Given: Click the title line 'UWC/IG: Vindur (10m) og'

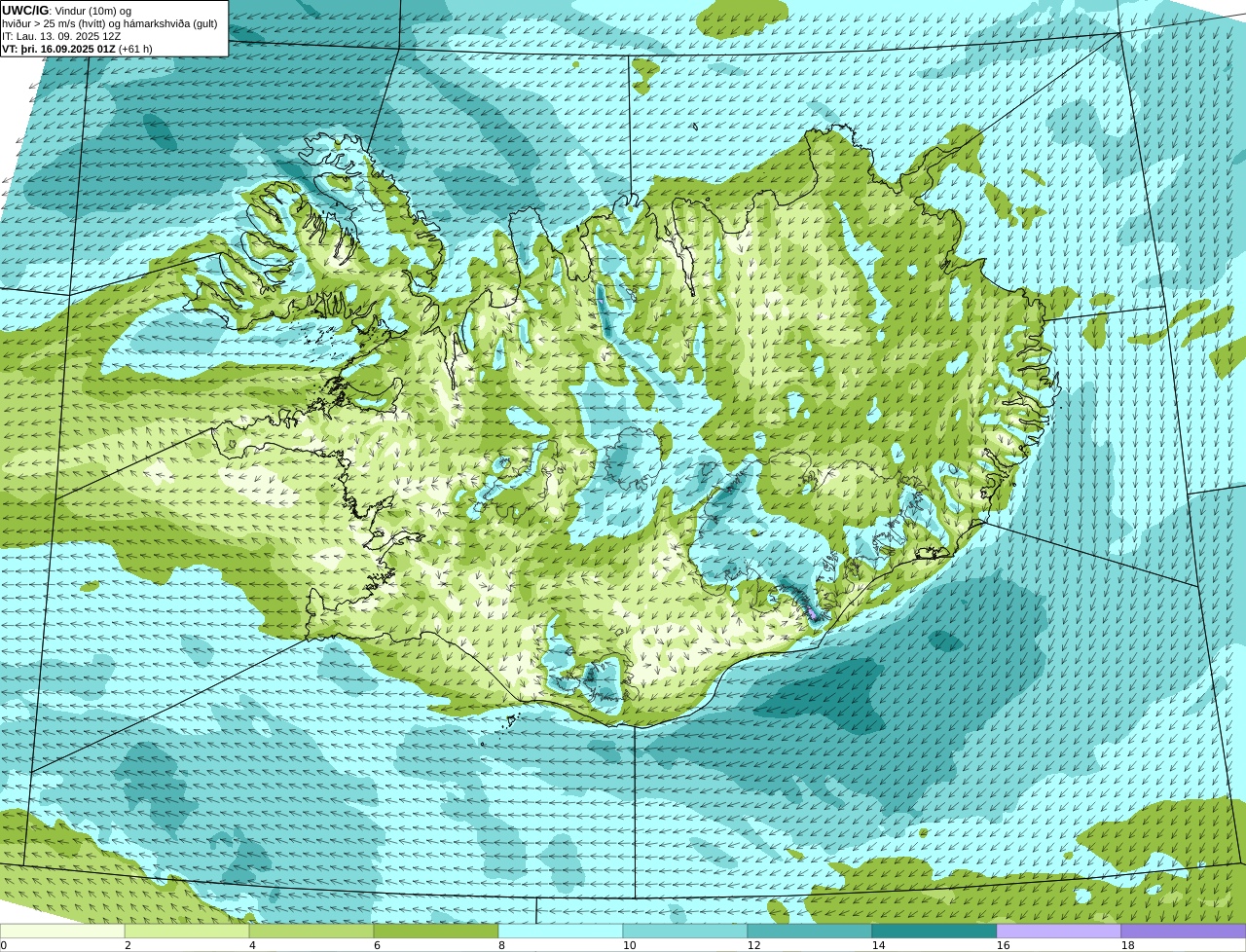Looking at the screenshot, I should [x=67, y=11].
